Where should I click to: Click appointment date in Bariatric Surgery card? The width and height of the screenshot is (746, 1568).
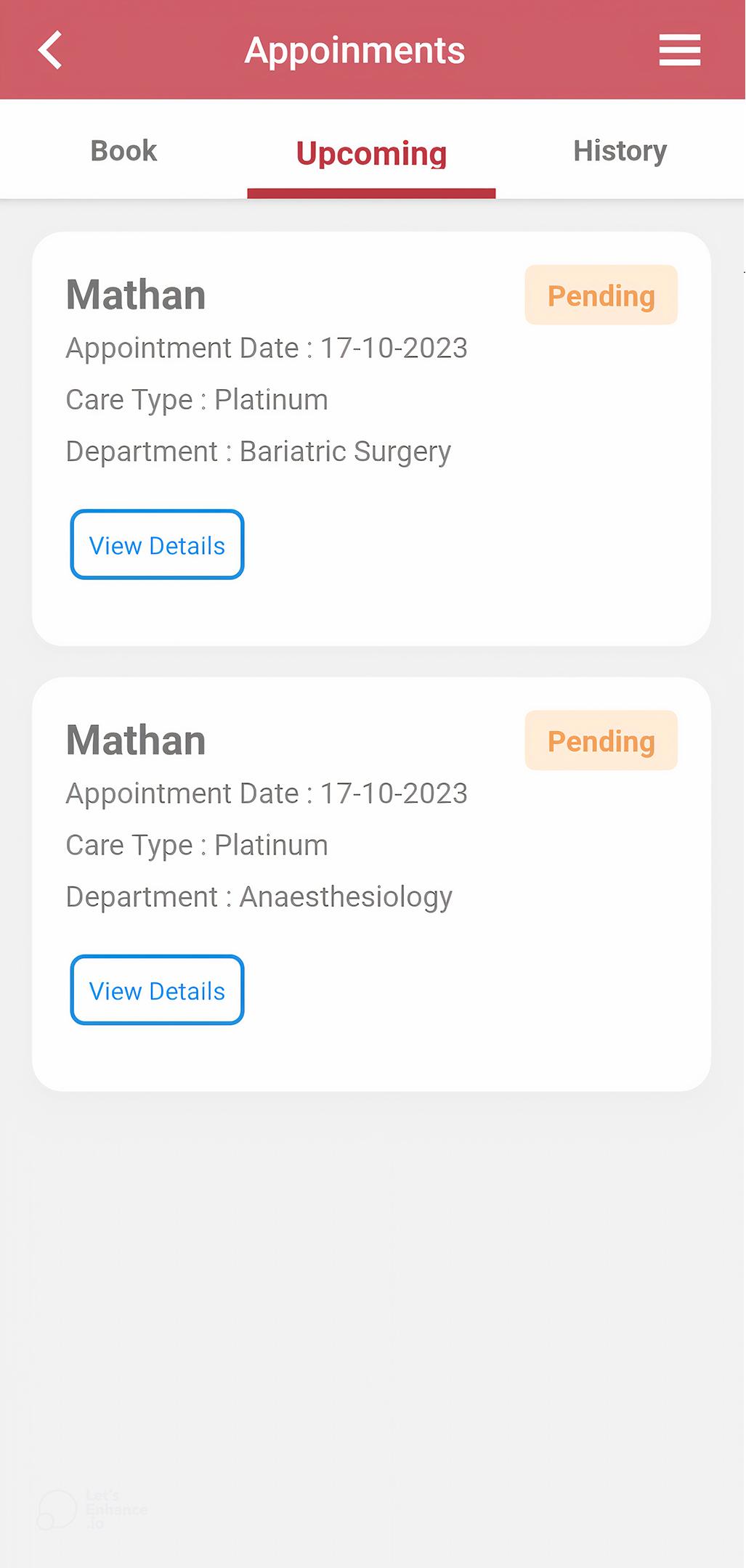[267, 348]
